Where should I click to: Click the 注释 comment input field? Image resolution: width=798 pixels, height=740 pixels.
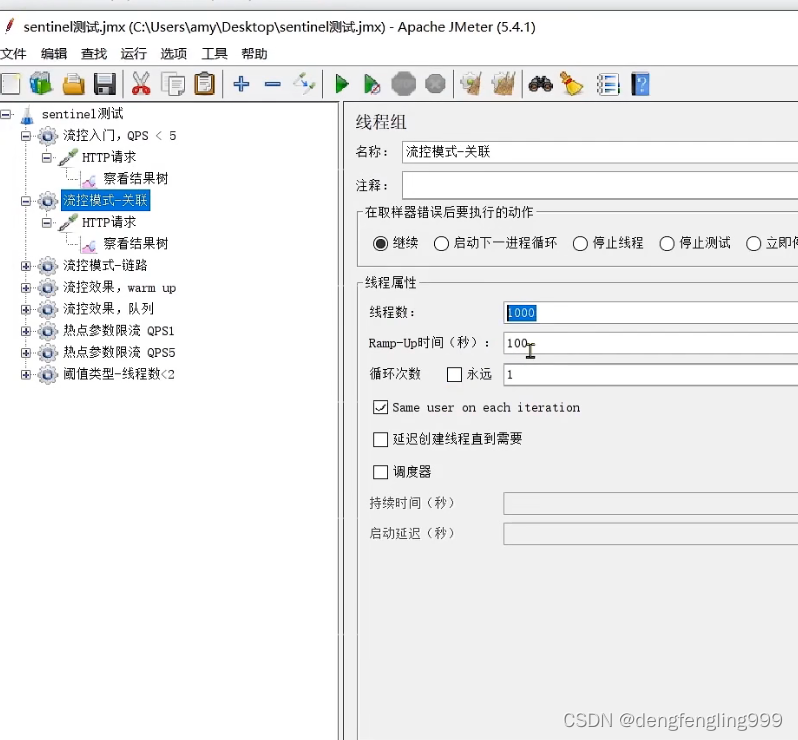[x=600, y=185]
